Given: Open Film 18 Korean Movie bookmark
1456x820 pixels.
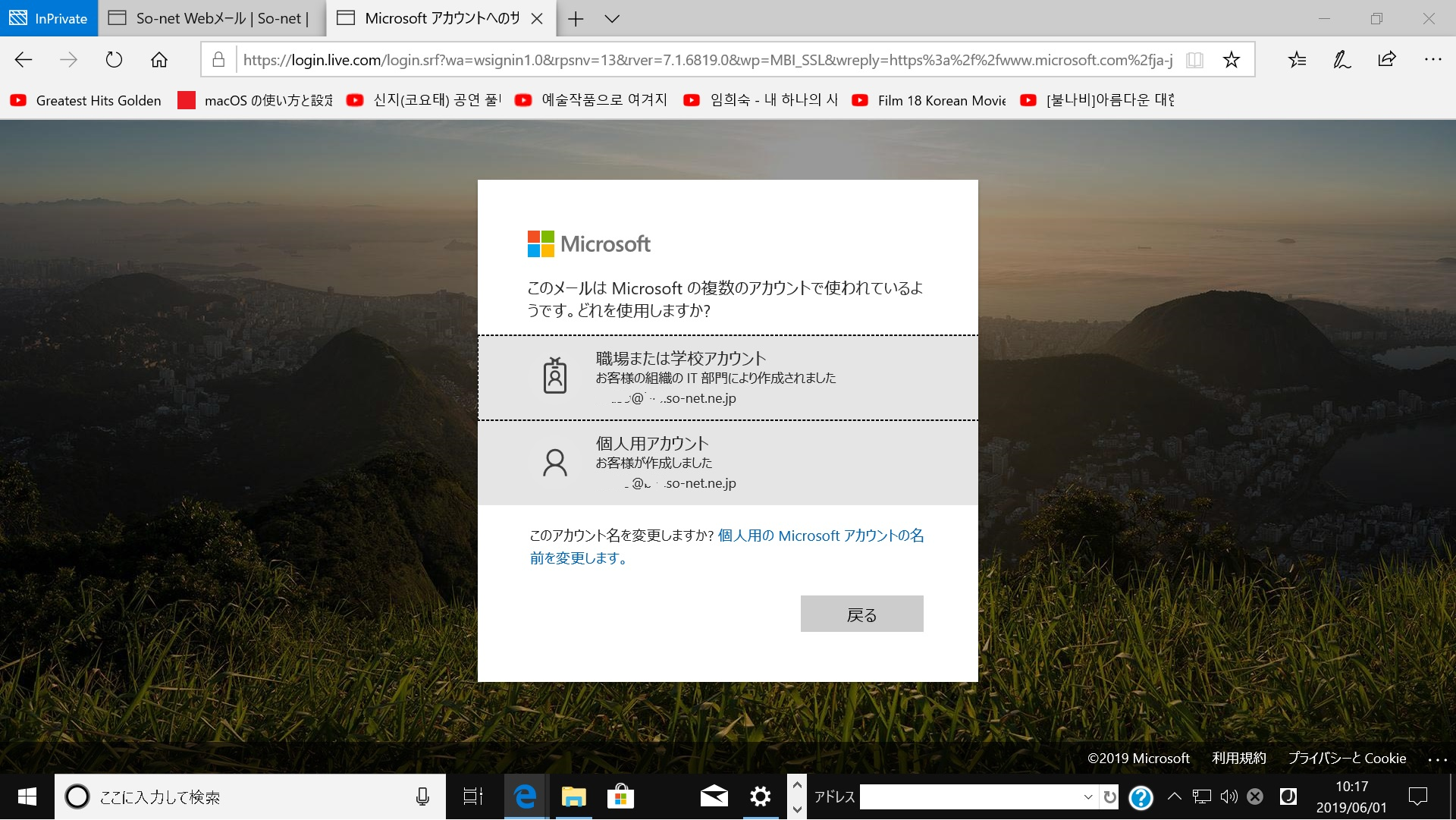Looking at the screenshot, I should click(929, 100).
